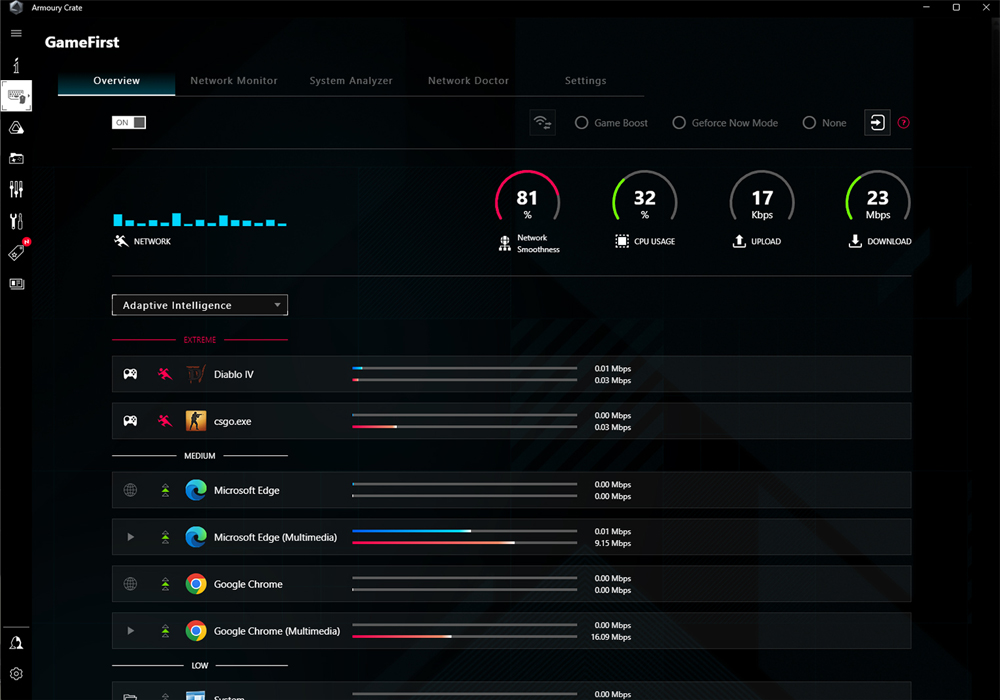Viewport: 1000px width, 700px height.
Task: Open the wrench tools icon in the sidebar
Action: coord(16,221)
